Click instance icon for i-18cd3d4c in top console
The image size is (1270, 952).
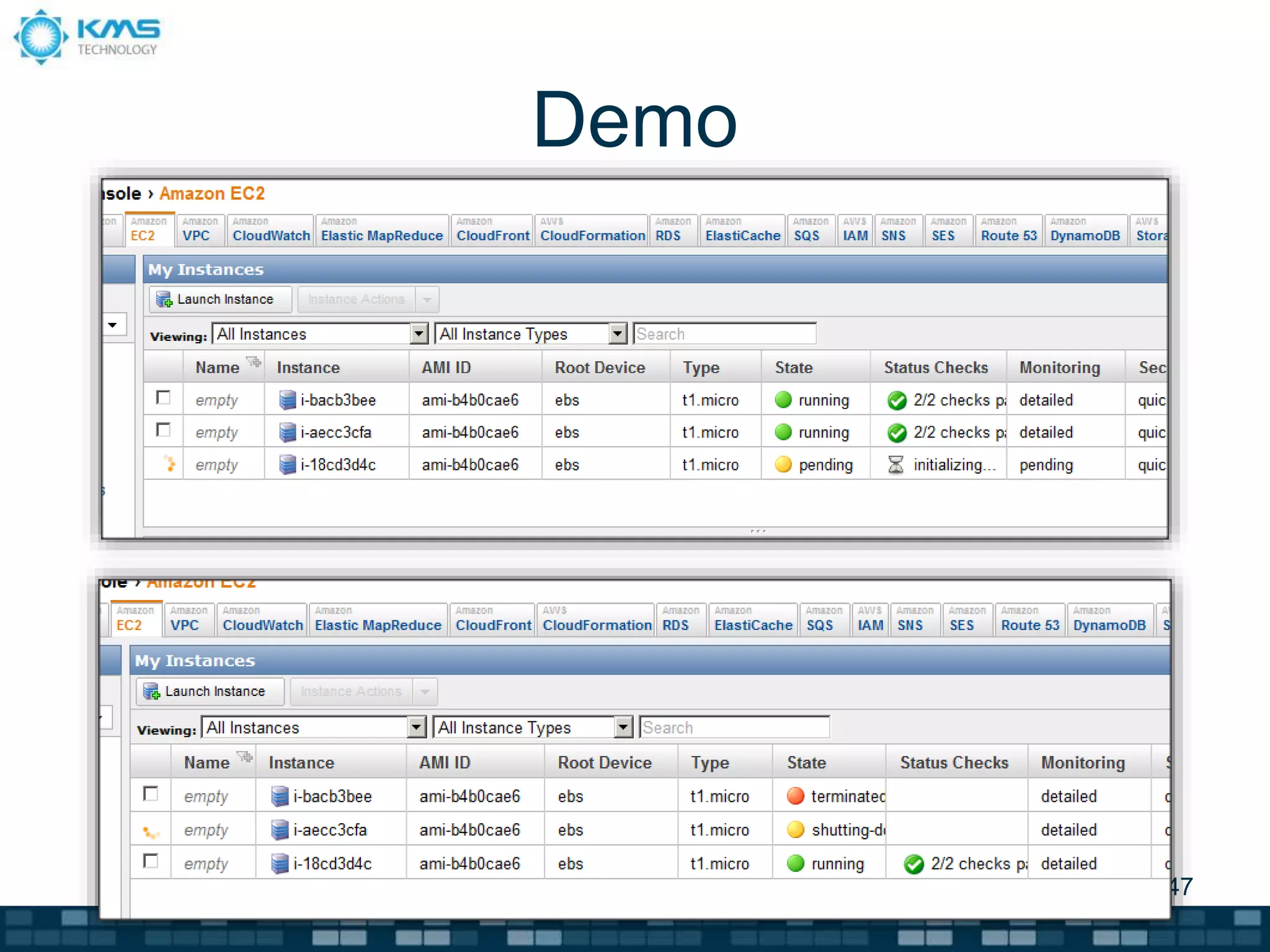click(x=287, y=465)
